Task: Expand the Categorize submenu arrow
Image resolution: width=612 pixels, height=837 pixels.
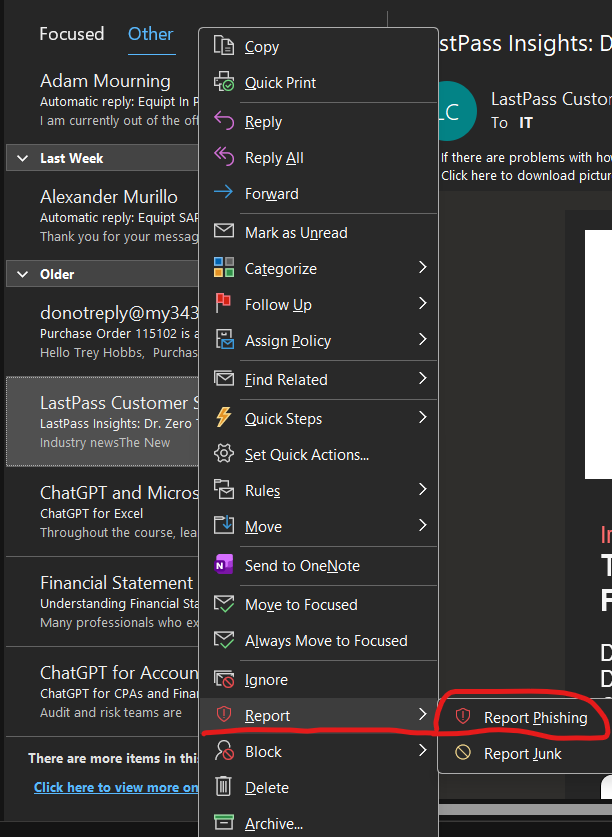Action: (x=422, y=267)
